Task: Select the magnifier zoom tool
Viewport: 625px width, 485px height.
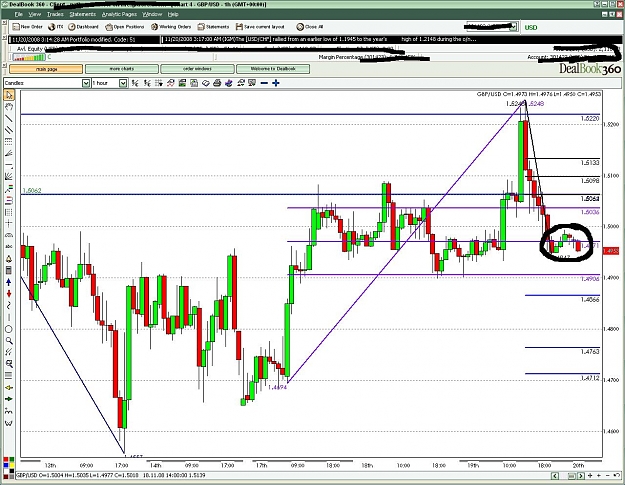Action: [9, 341]
